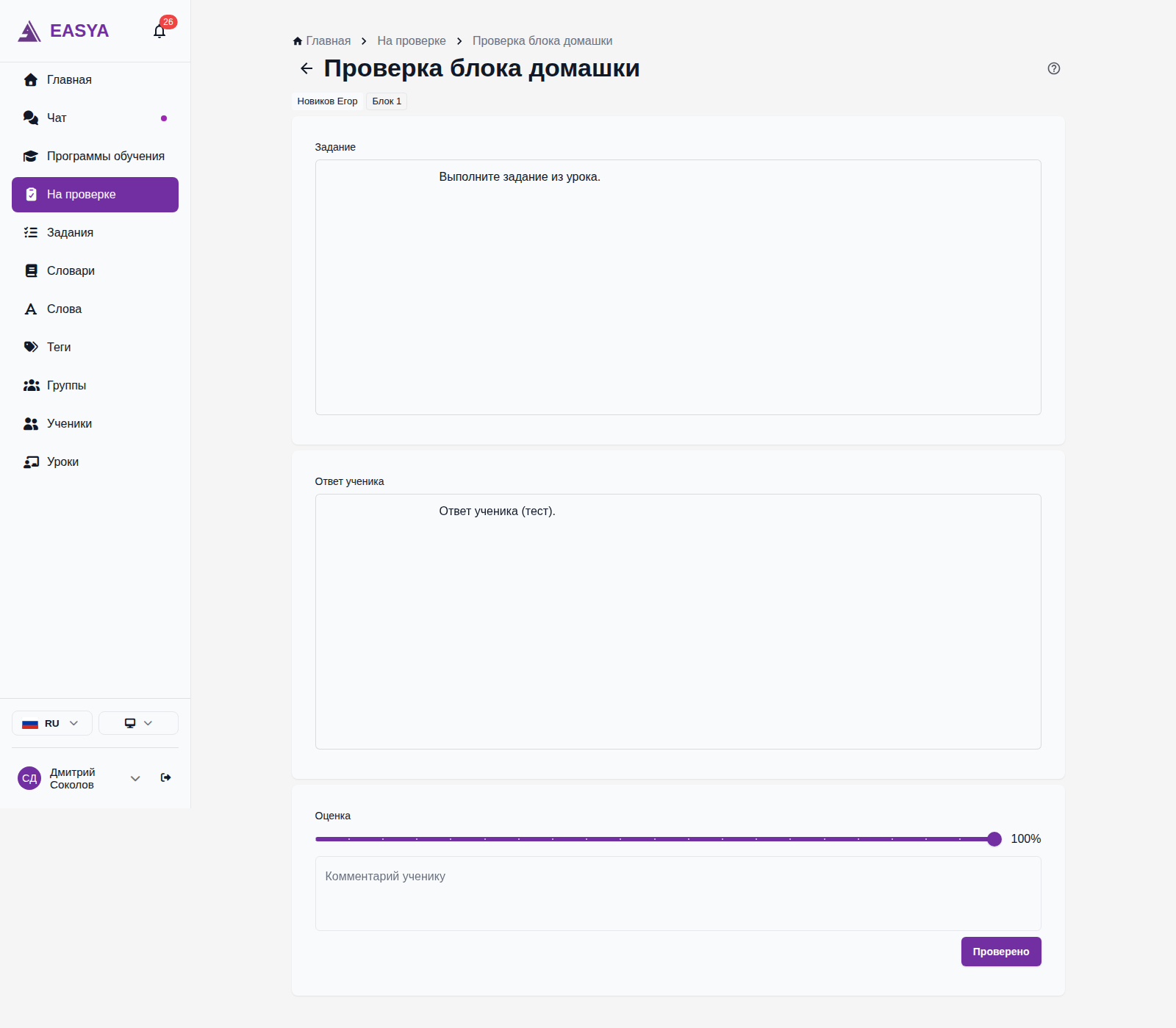Expand the Дмитрий Соколов user menu chevron

(x=135, y=778)
